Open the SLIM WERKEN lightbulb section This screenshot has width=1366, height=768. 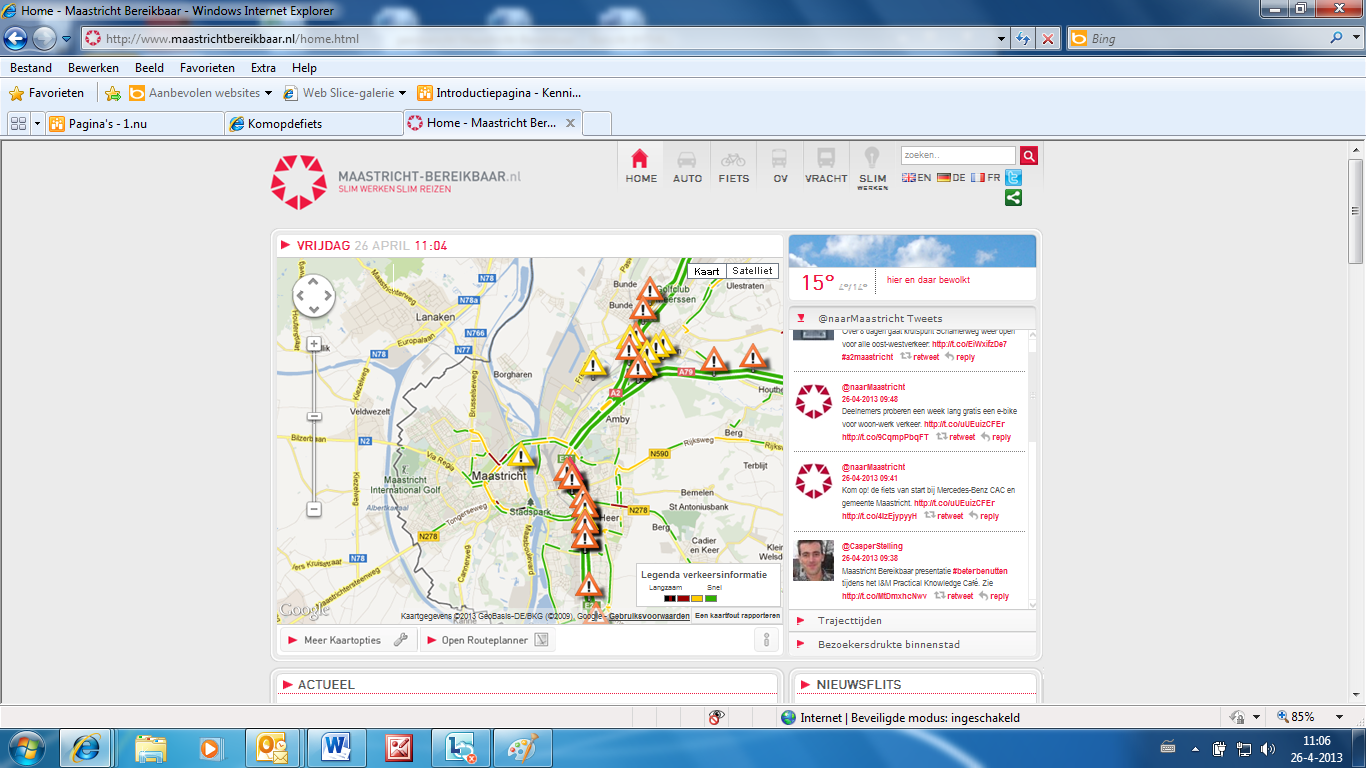pos(872,166)
